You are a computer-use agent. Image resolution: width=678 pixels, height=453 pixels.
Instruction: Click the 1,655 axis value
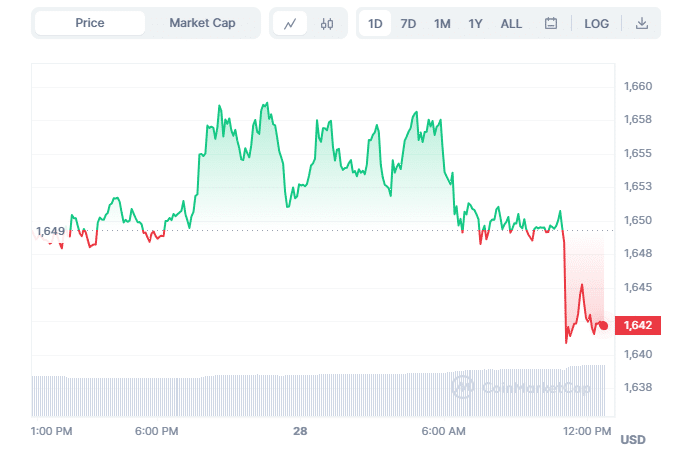[638, 153]
